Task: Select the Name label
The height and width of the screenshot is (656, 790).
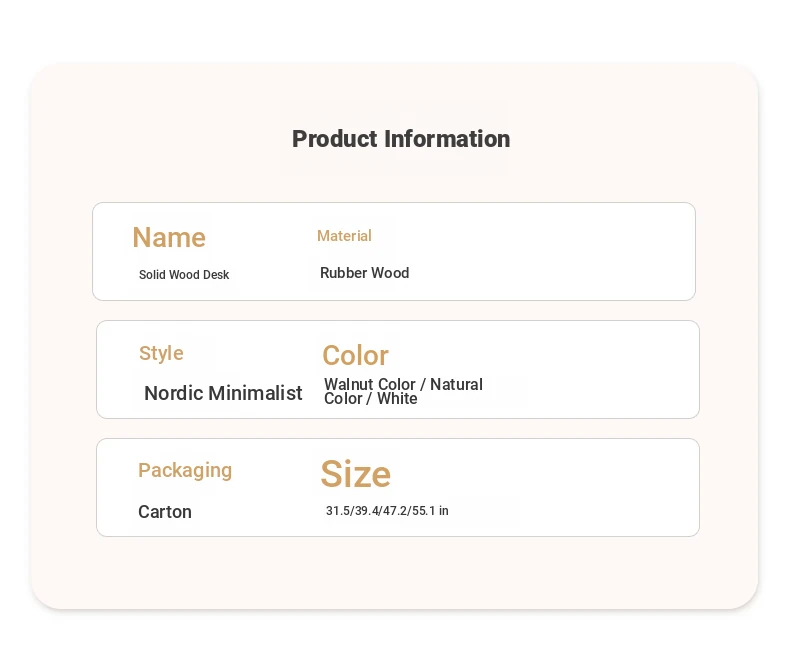Action: 169,237
